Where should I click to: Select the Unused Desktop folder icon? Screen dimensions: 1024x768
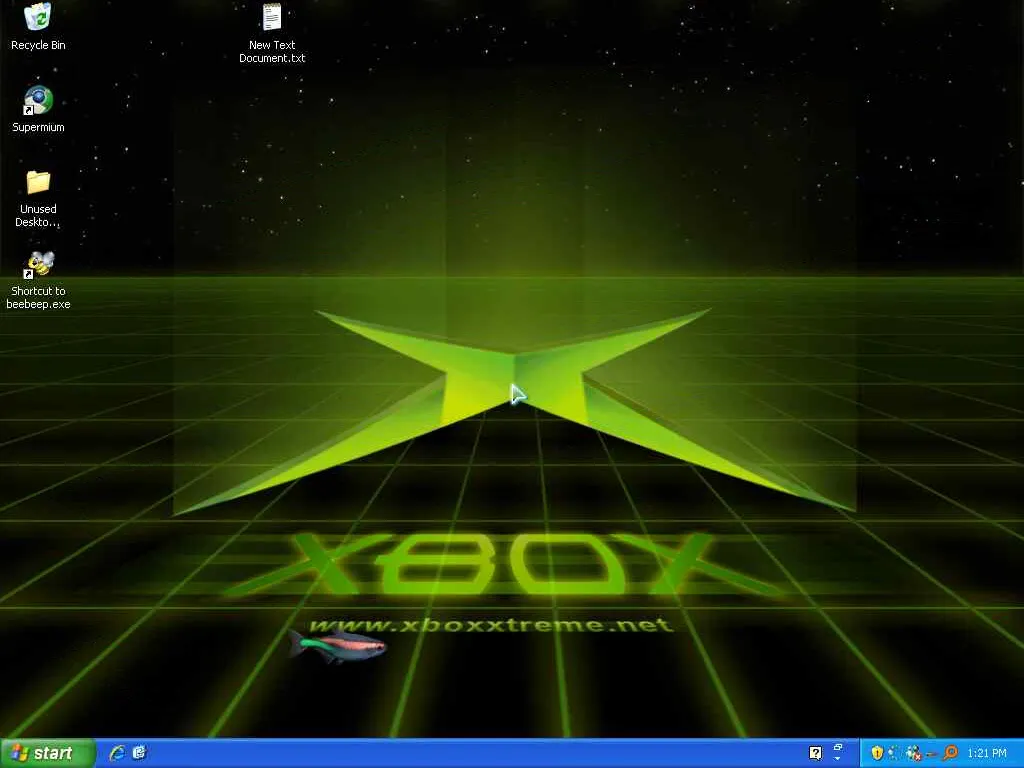(38, 199)
